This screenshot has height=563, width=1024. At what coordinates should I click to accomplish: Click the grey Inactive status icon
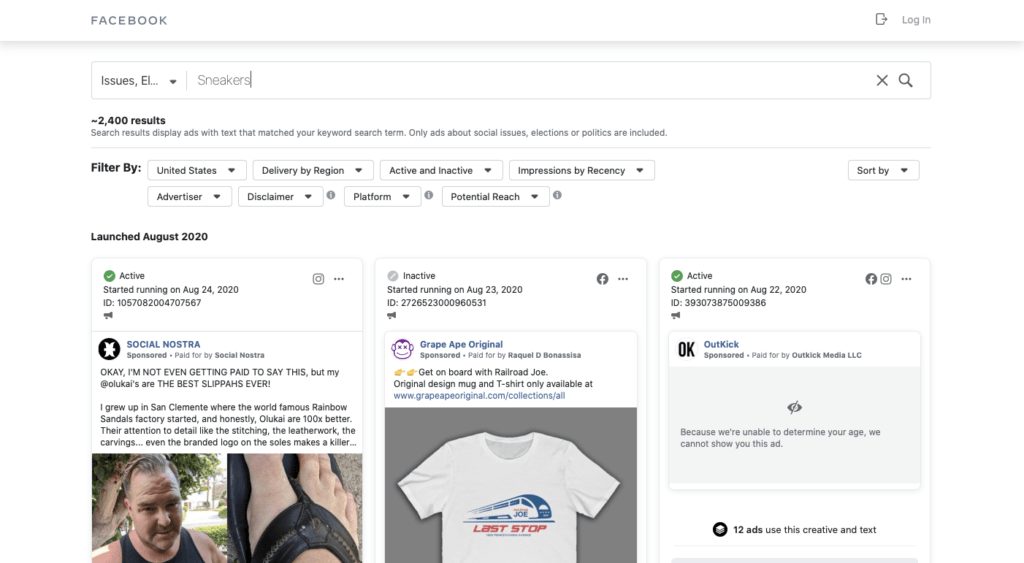tap(392, 276)
